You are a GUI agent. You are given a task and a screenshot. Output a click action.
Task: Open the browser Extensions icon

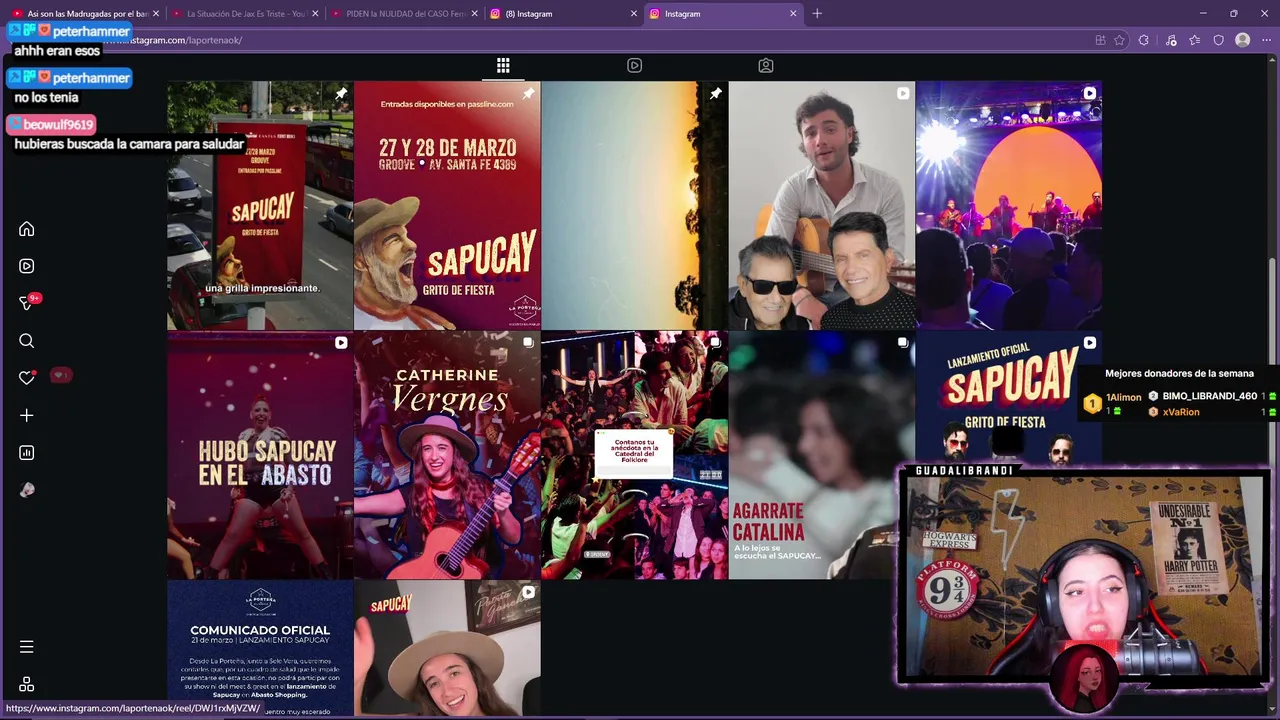point(1144,40)
